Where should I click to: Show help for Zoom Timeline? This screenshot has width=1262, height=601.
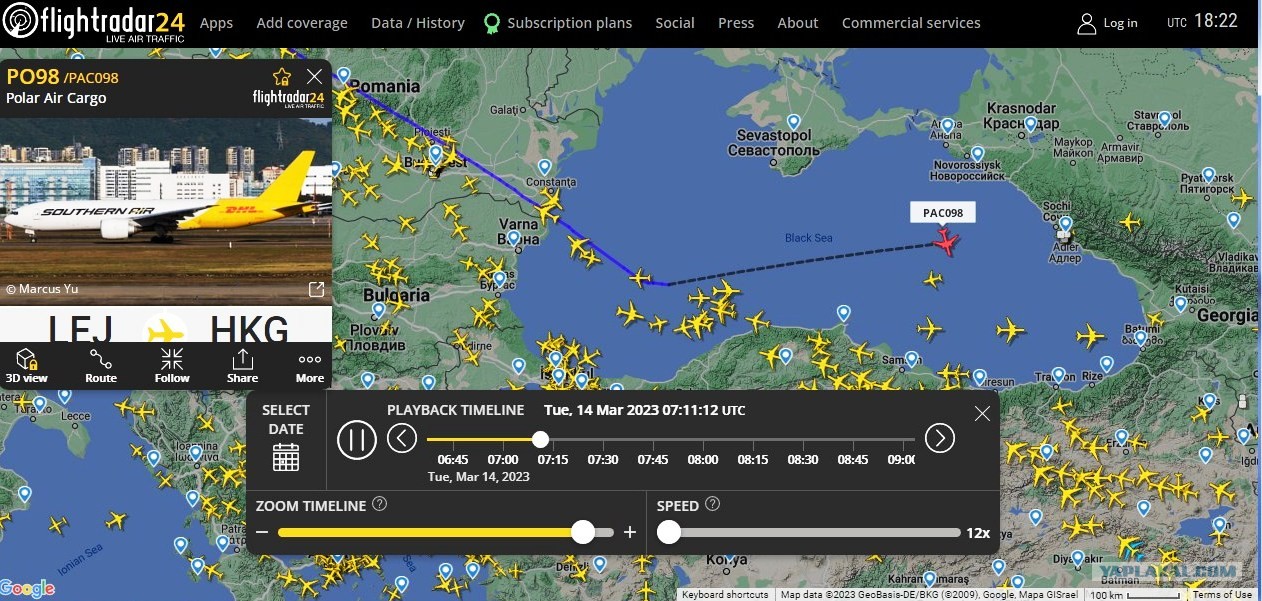click(380, 504)
